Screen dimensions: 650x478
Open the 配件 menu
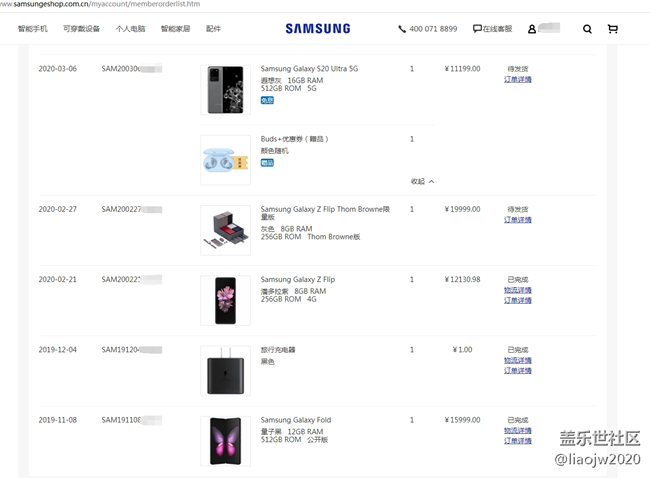(213, 29)
